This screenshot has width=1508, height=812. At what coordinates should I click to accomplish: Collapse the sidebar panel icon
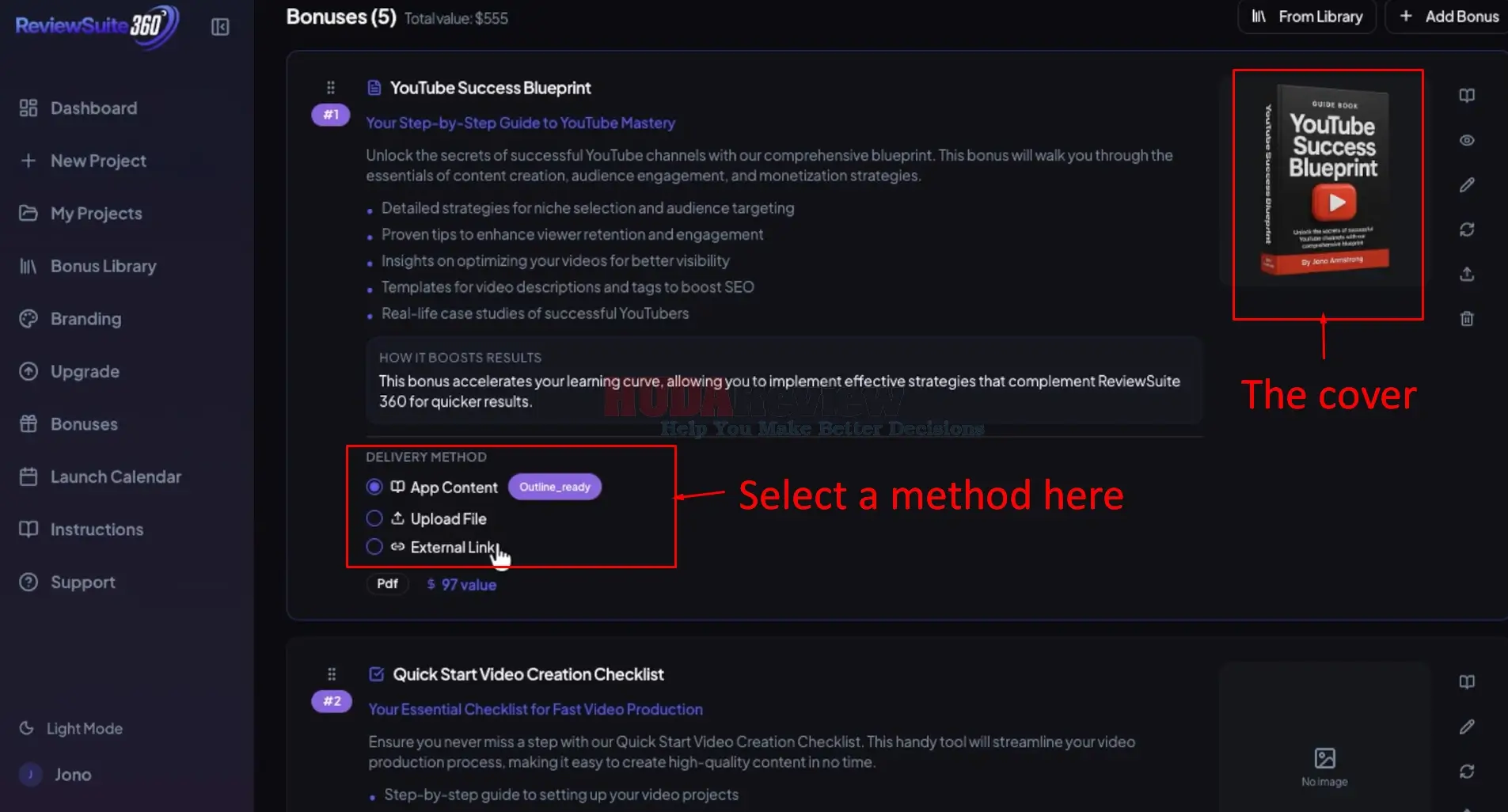tap(220, 27)
